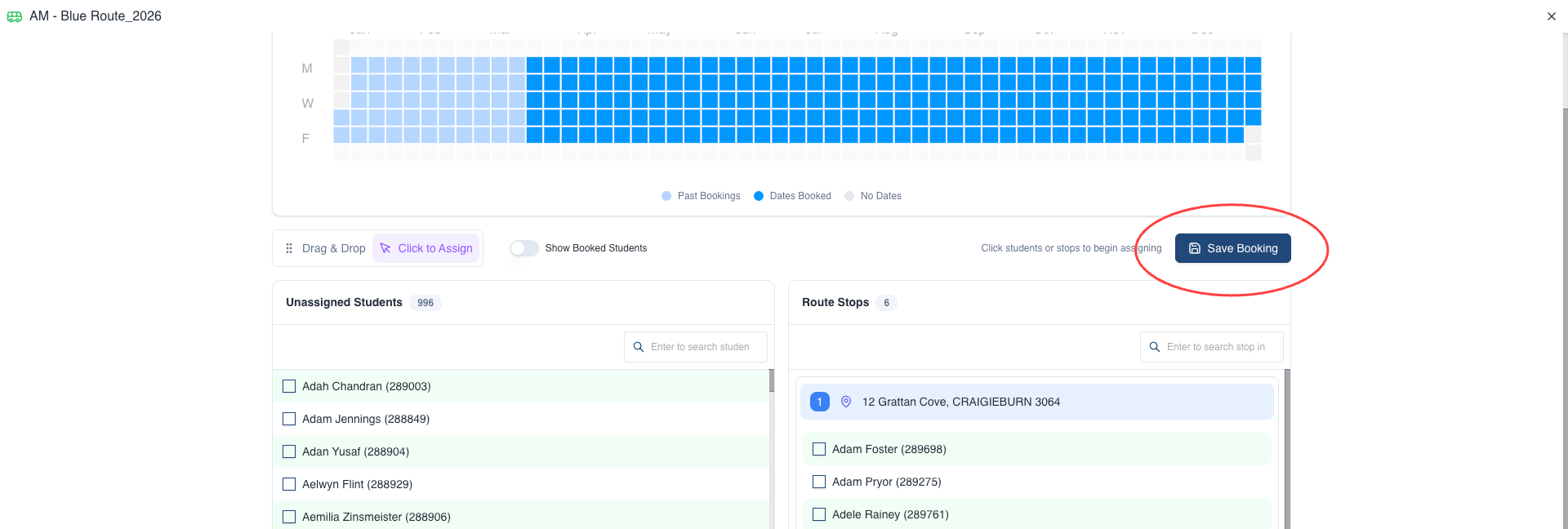
Task: Check the box for Adah Chandran
Action: tap(289, 386)
